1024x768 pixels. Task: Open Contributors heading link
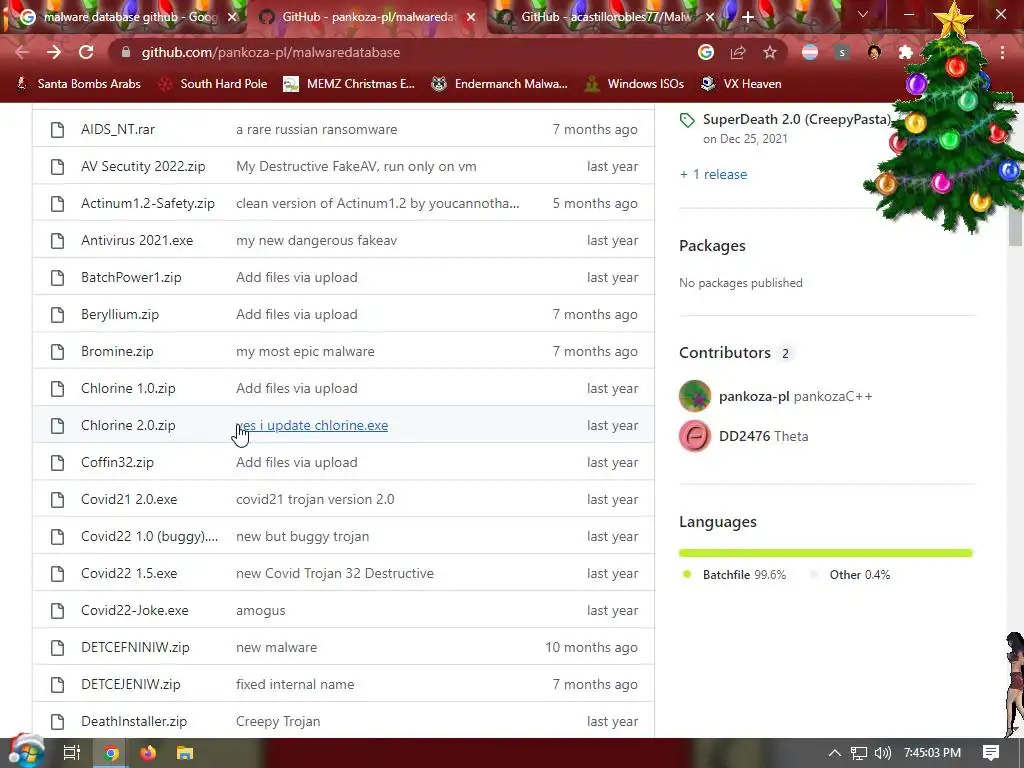[725, 353]
